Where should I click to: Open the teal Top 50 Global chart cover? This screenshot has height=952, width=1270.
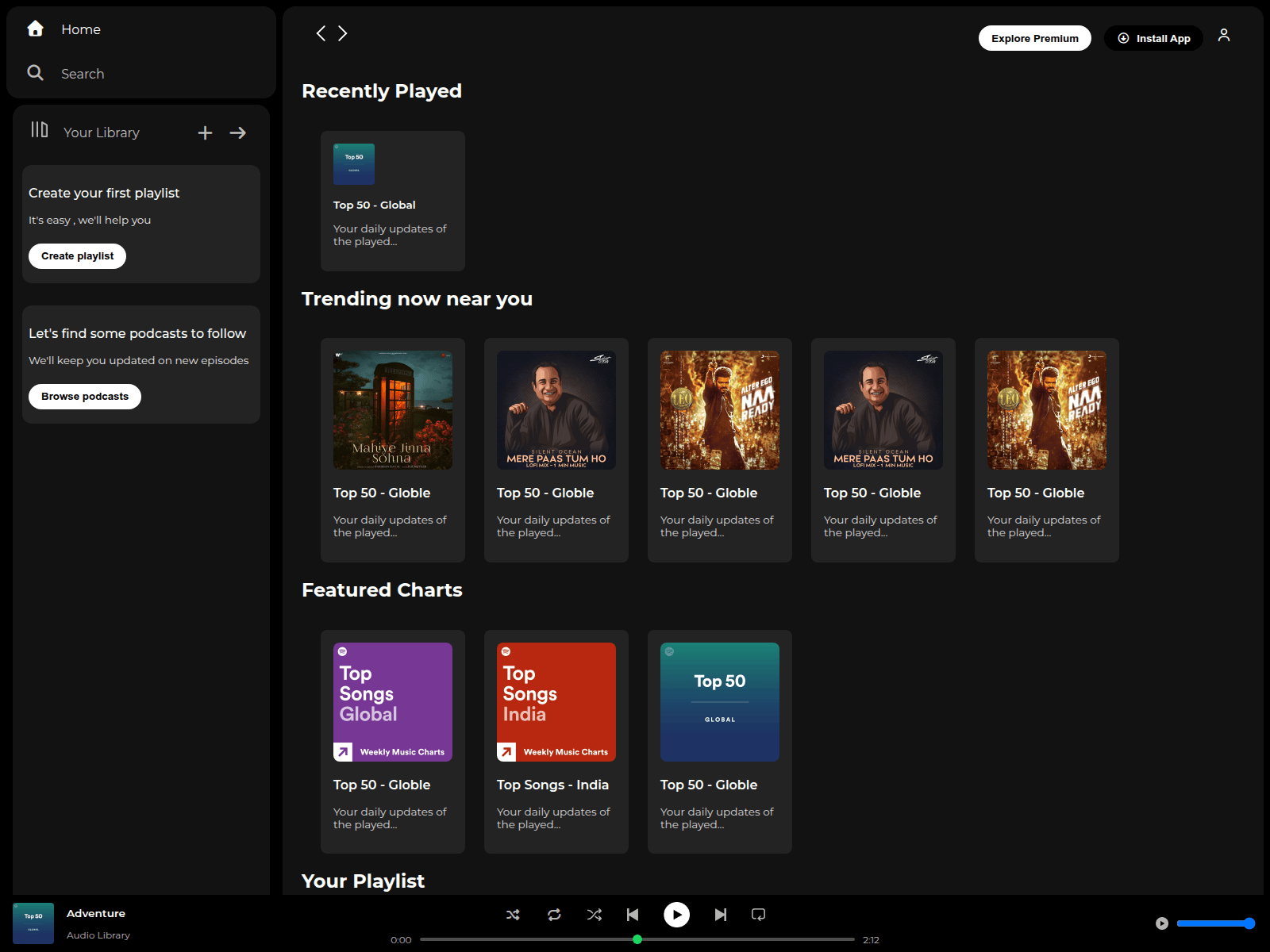point(720,702)
